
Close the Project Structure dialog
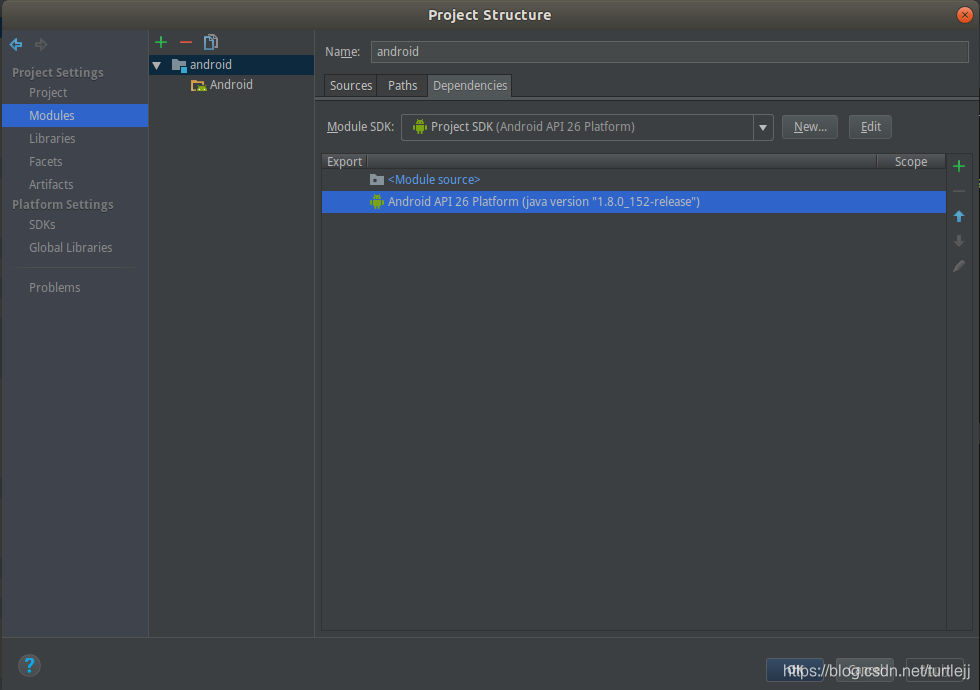point(964,15)
